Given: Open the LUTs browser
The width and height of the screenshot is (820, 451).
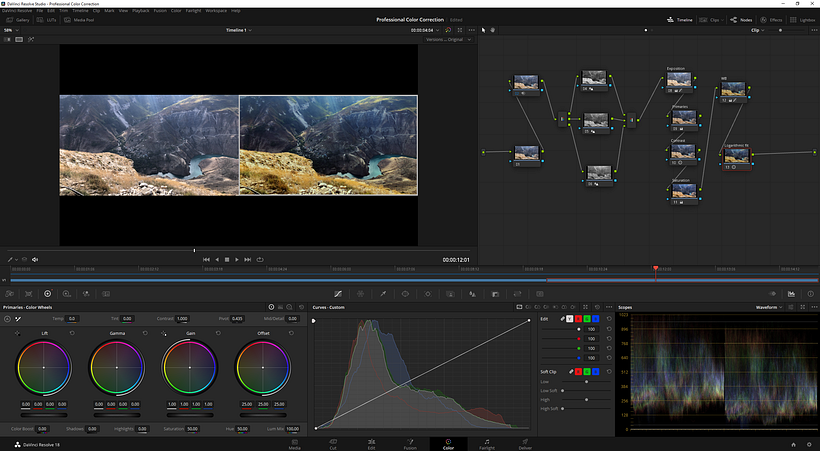Looking at the screenshot, I should [47, 20].
